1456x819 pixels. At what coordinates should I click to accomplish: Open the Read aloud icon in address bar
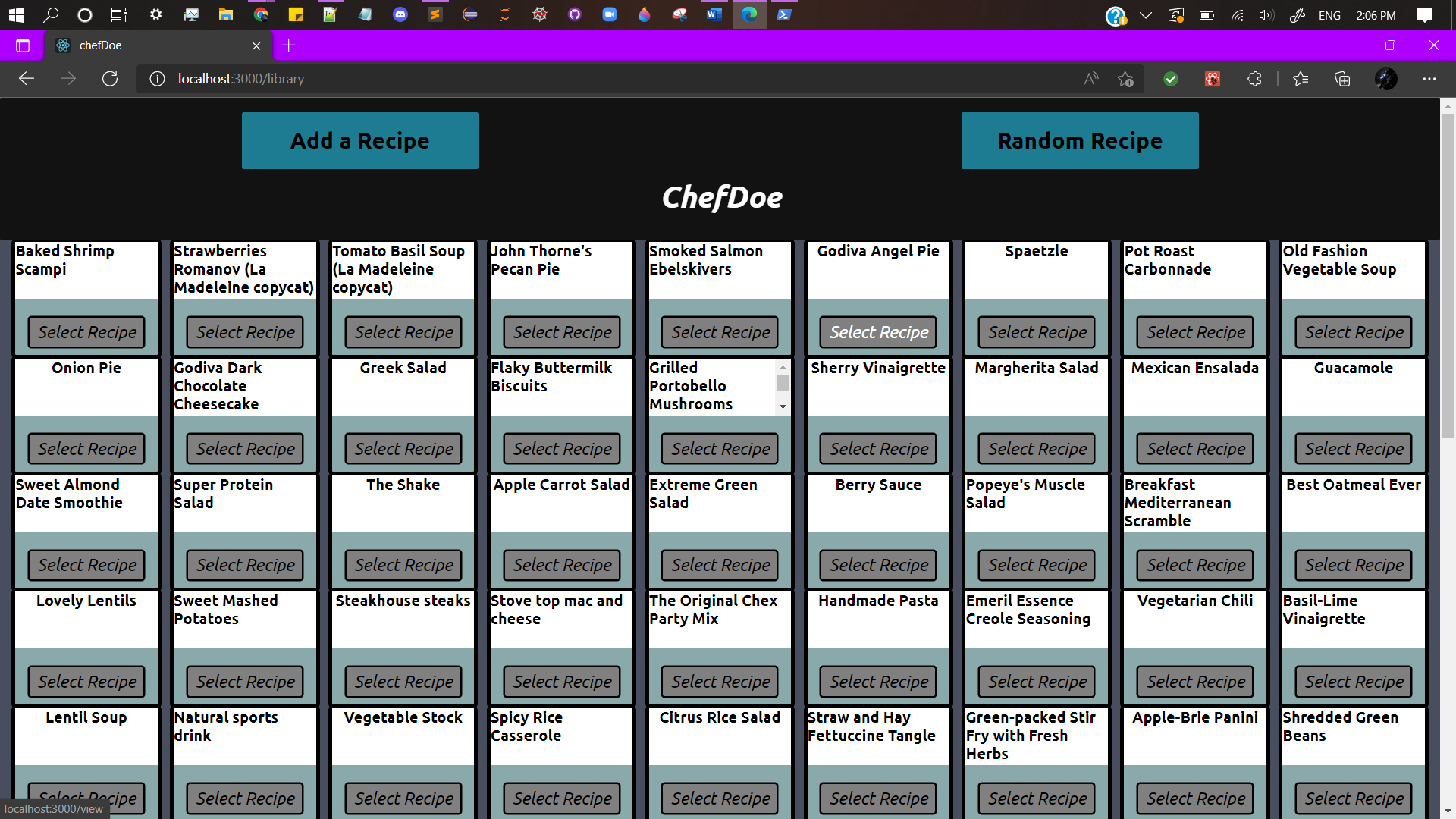pyautogui.click(x=1091, y=79)
